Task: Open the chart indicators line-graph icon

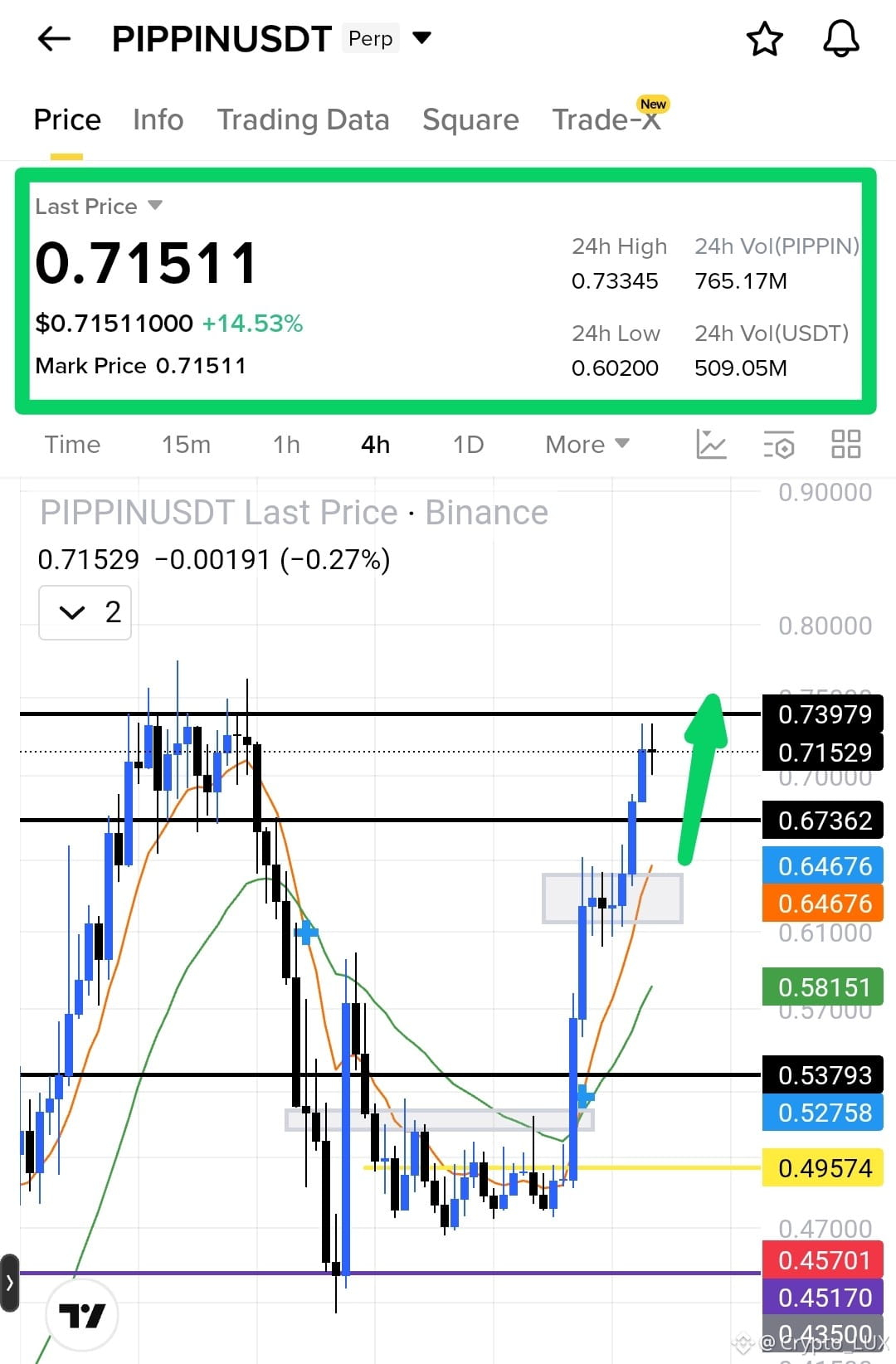Action: click(x=711, y=444)
